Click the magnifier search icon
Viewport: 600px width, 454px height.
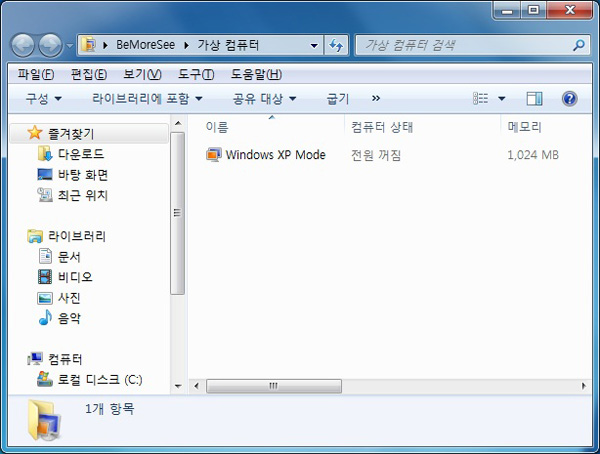pyautogui.click(x=579, y=45)
